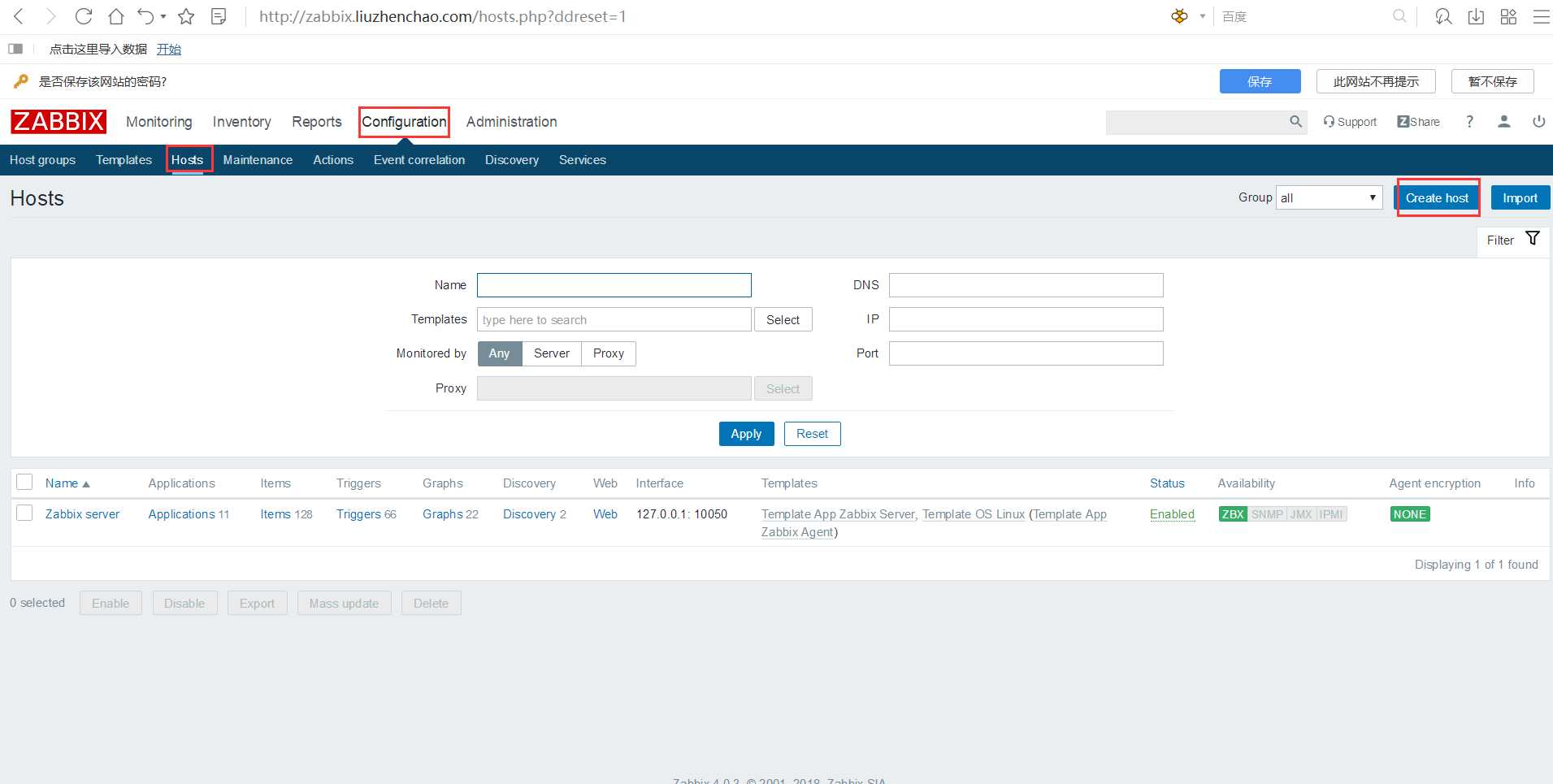Image resolution: width=1553 pixels, height=784 pixels.
Task: Tick the select-all hosts checkbox
Action: point(24,482)
